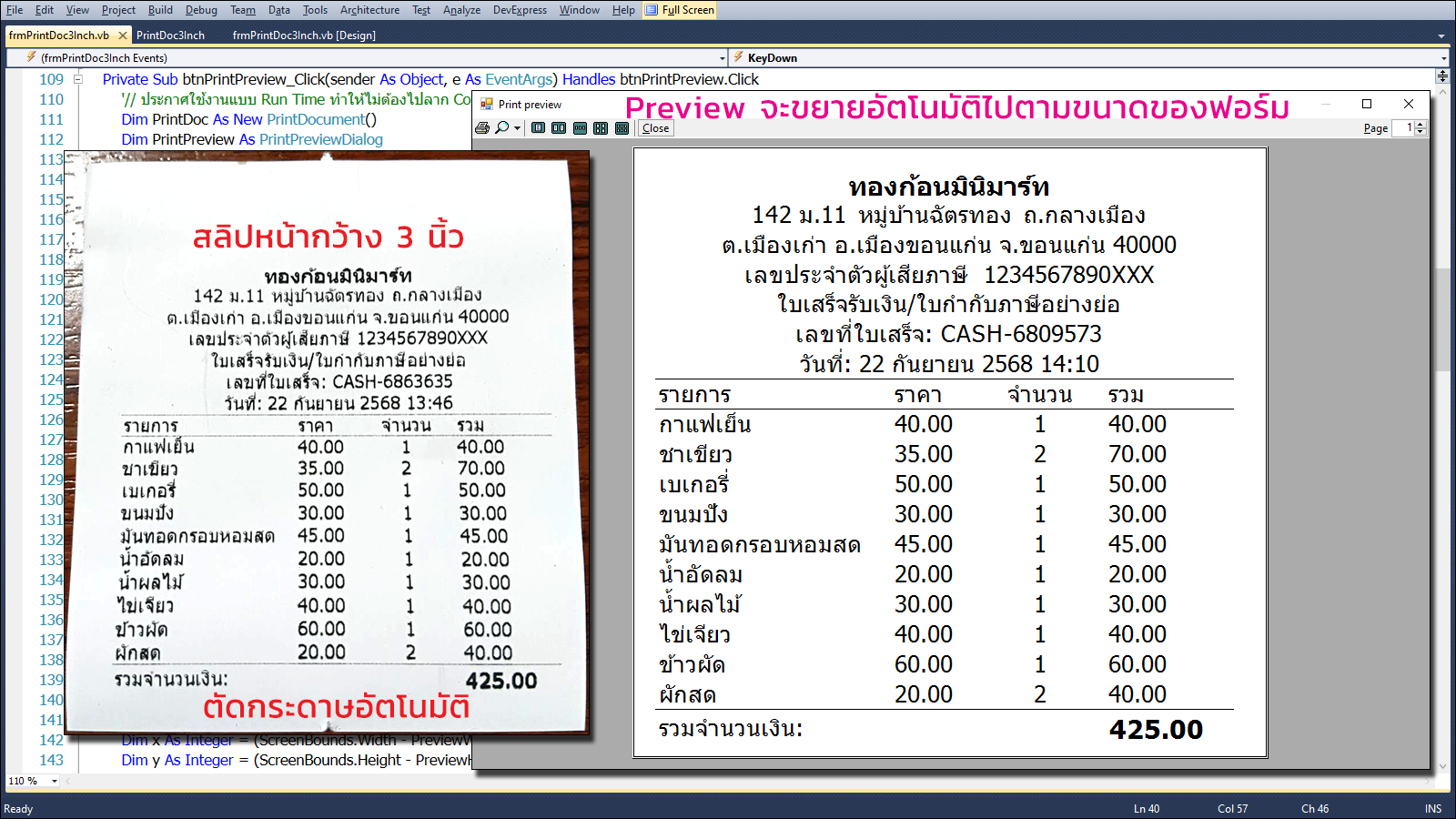Toggle the Full Screen button
Image resolution: width=1456 pixels, height=819 pixels.
[x=680, y=10]
